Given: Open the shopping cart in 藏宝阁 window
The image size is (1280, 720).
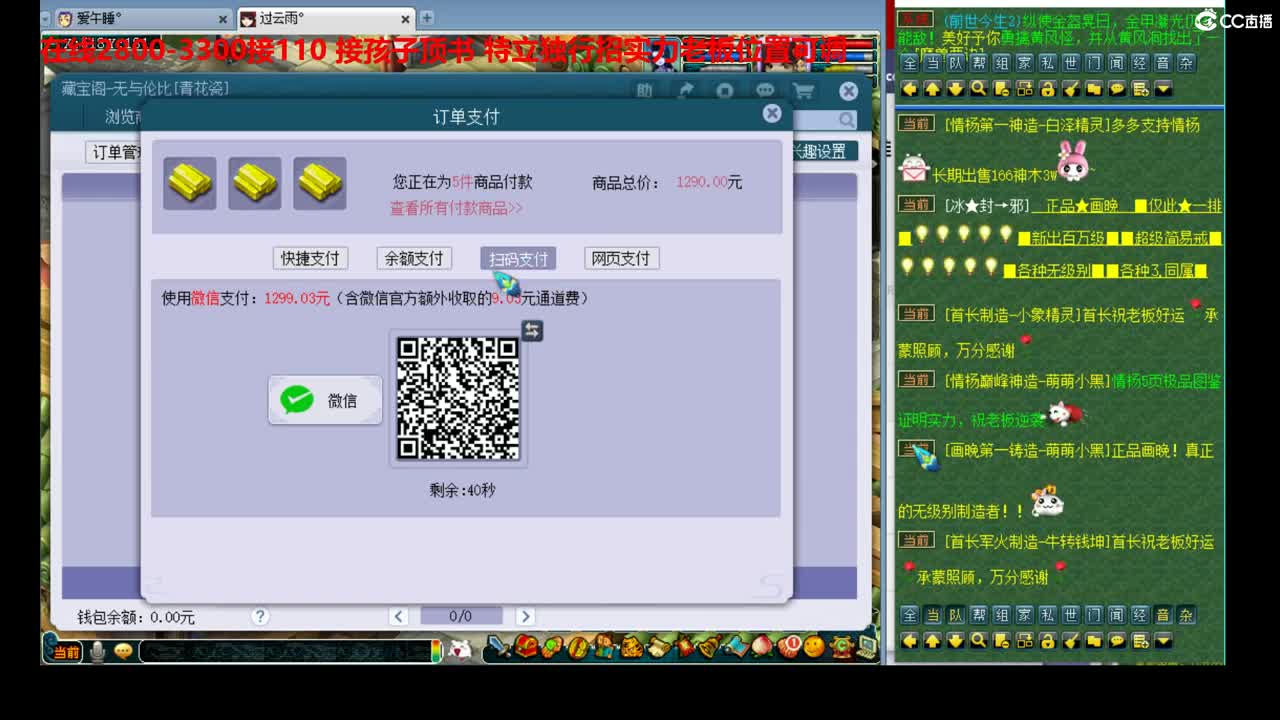Looking at the screenshot, I should point(803,91).
